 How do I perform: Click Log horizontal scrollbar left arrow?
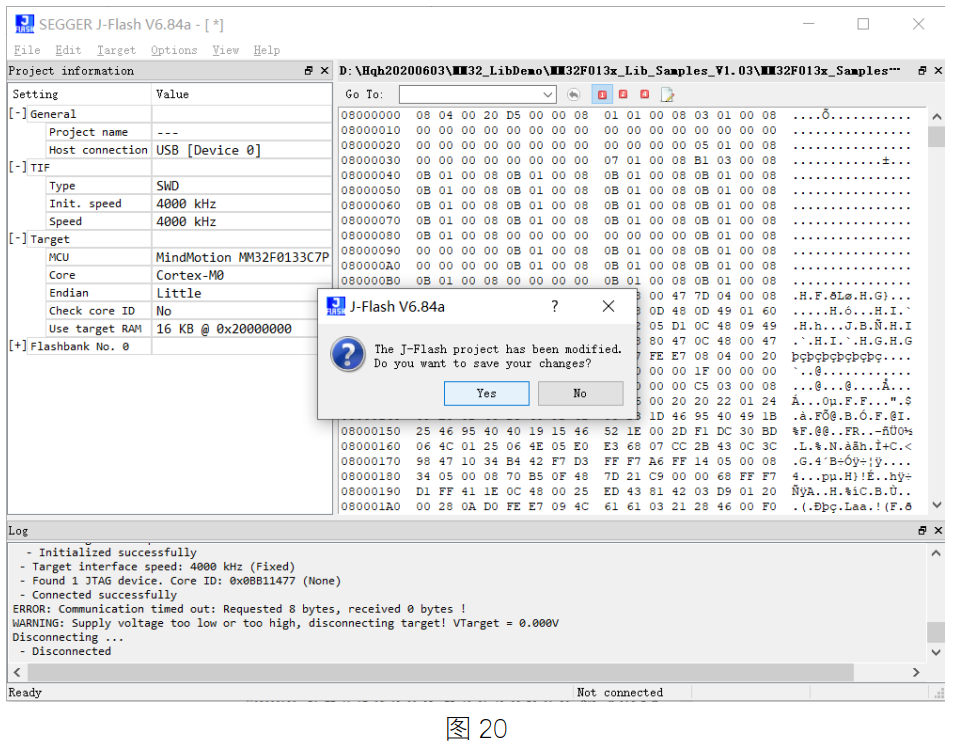(17, 672)
